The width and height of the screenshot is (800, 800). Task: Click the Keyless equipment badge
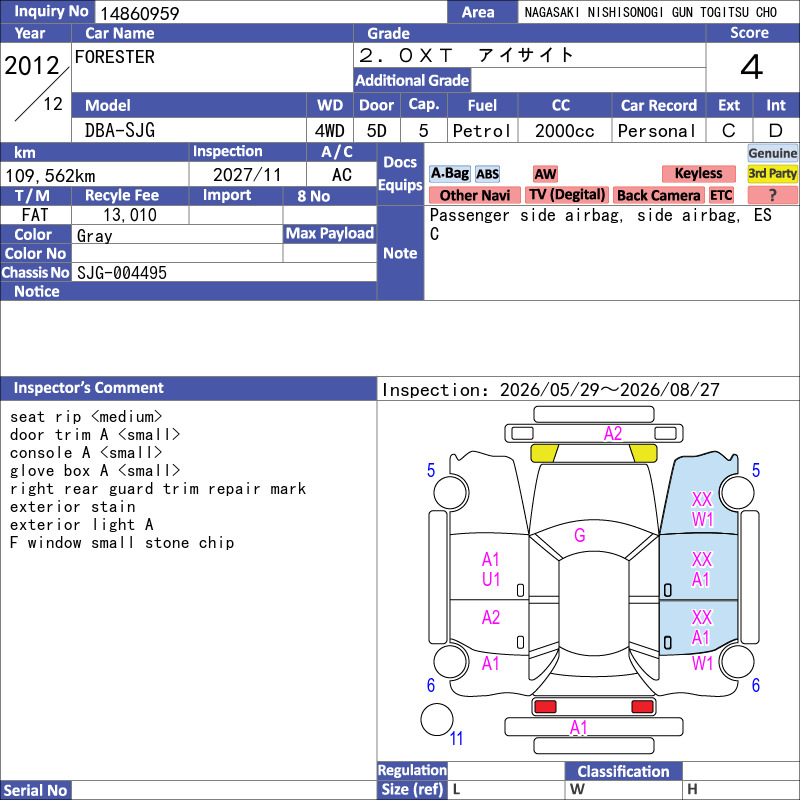[698, 173]
